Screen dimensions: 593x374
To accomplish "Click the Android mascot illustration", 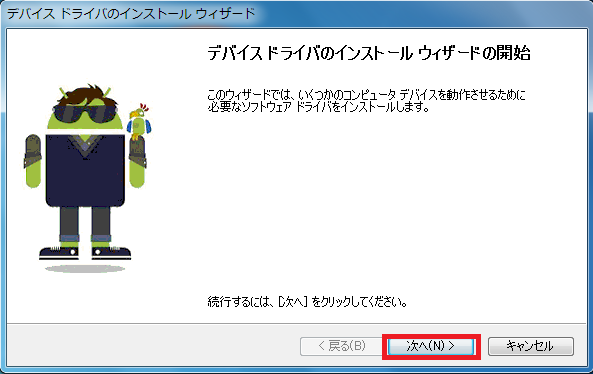I will pyautogui.click(x=87, y=178).
